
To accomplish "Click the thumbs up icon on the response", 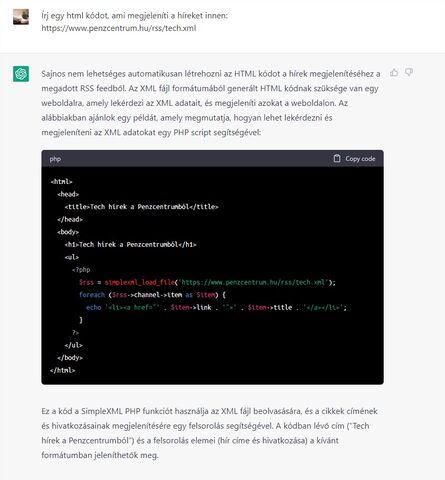I will click(x=394, y=72).
